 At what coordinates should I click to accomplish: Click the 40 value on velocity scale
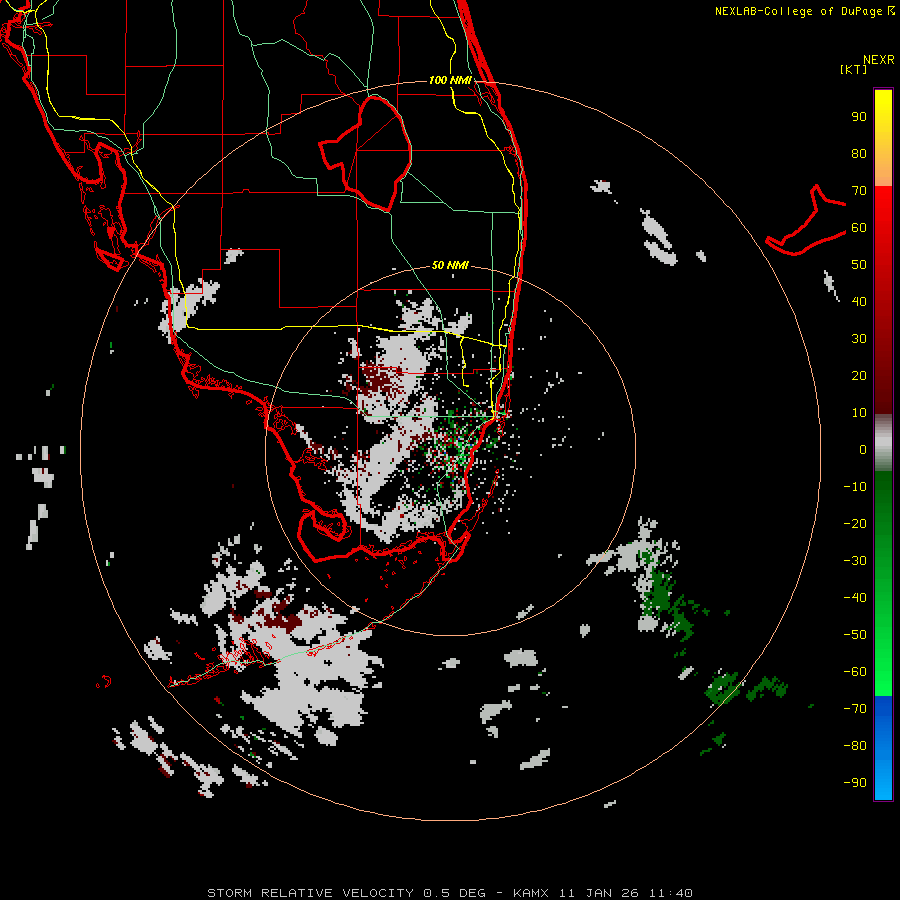[x=859, y=302]
